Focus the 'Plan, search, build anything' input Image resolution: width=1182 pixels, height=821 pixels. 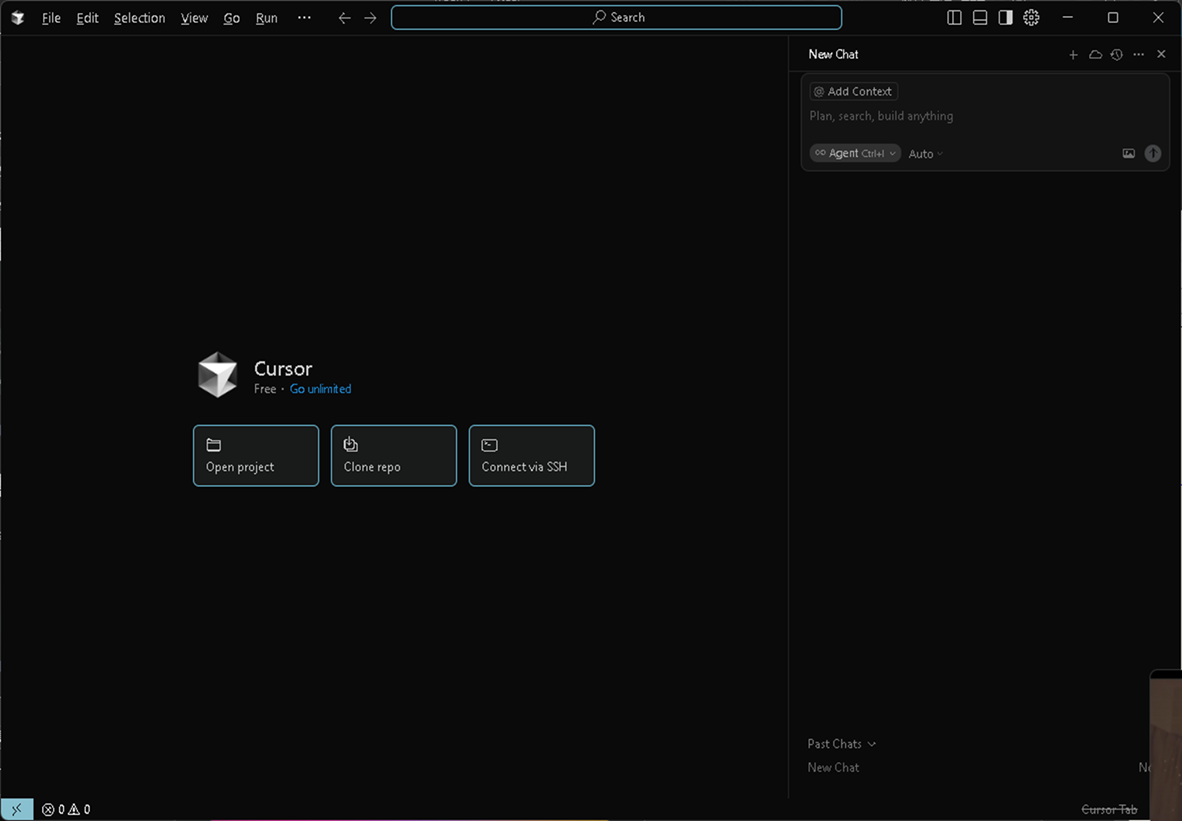tap(984, 116)
